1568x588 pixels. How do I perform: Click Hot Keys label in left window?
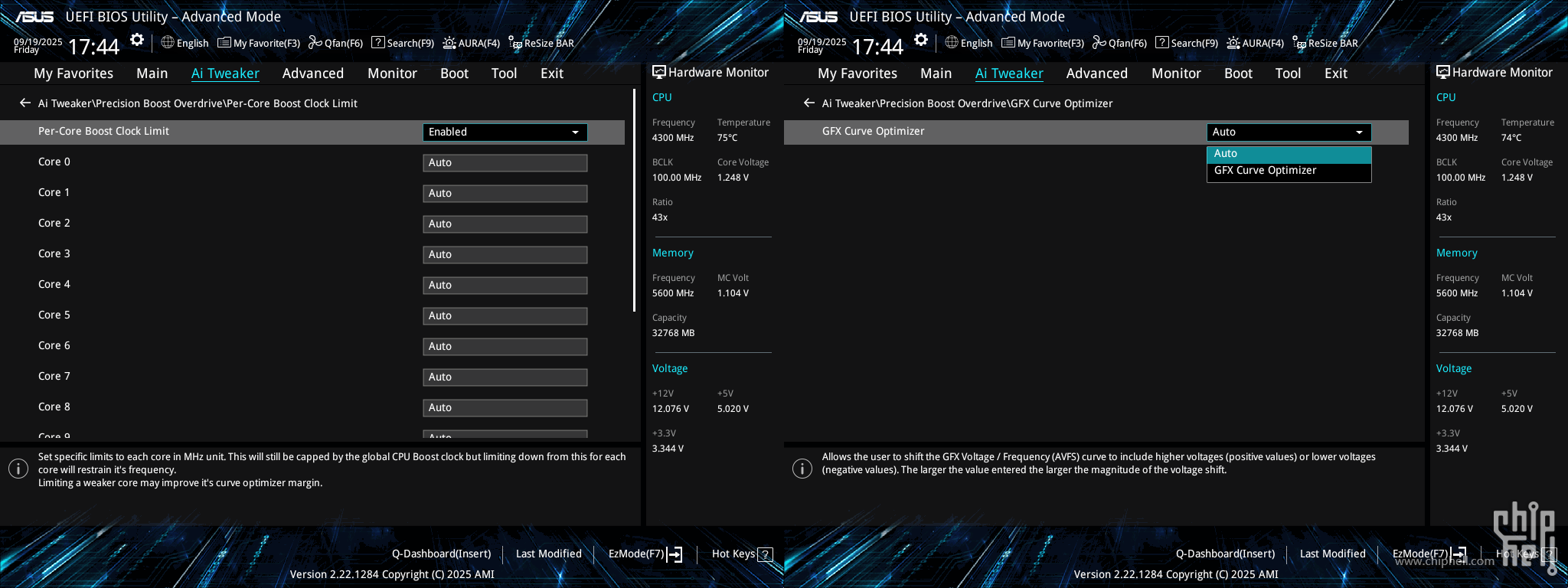coord(733,554)
